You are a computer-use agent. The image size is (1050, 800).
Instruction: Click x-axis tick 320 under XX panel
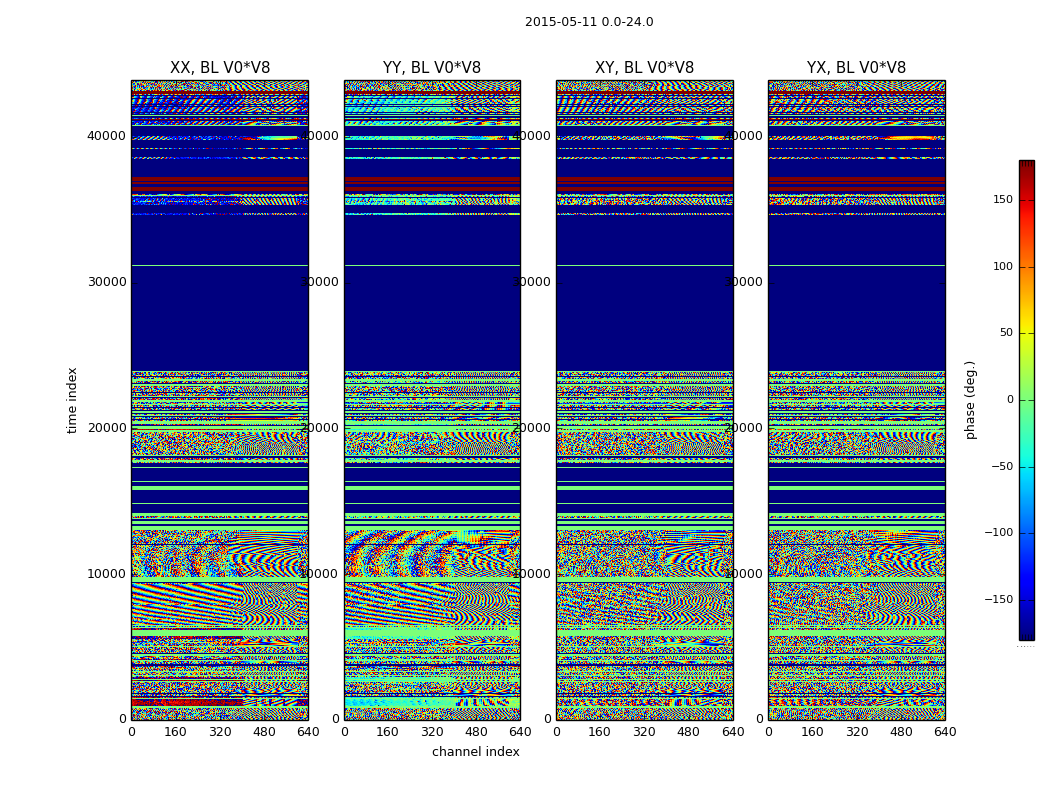(x=220, y=732)
